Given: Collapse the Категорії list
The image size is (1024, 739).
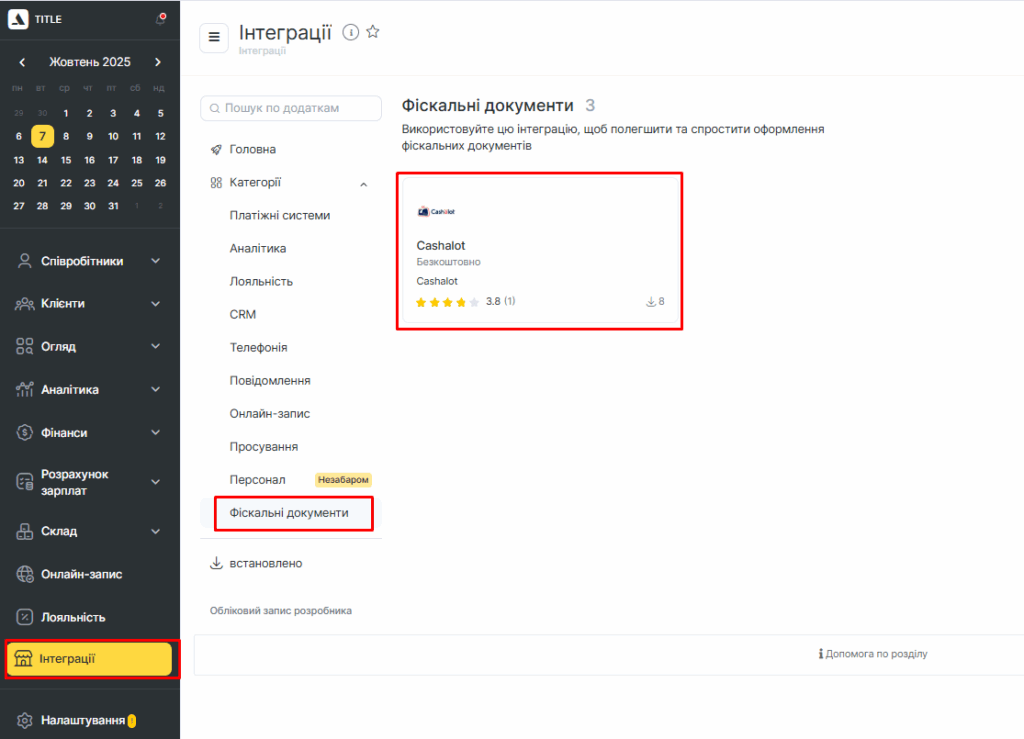Looking at the screenshot, I should [x=363, y=184].
